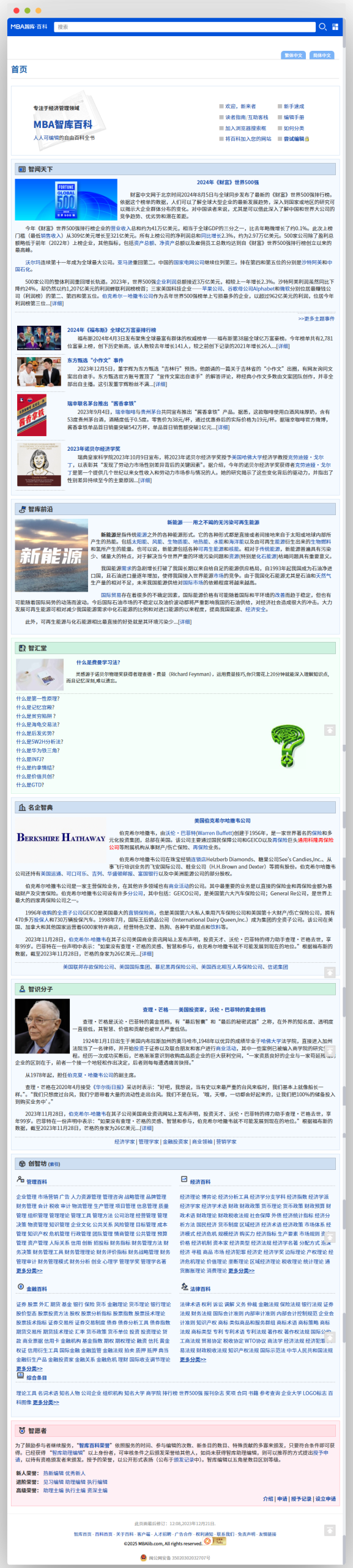Focus the 搜索 search input field
This screenshot has height=1568, width=353.
(x=185, y=27)
